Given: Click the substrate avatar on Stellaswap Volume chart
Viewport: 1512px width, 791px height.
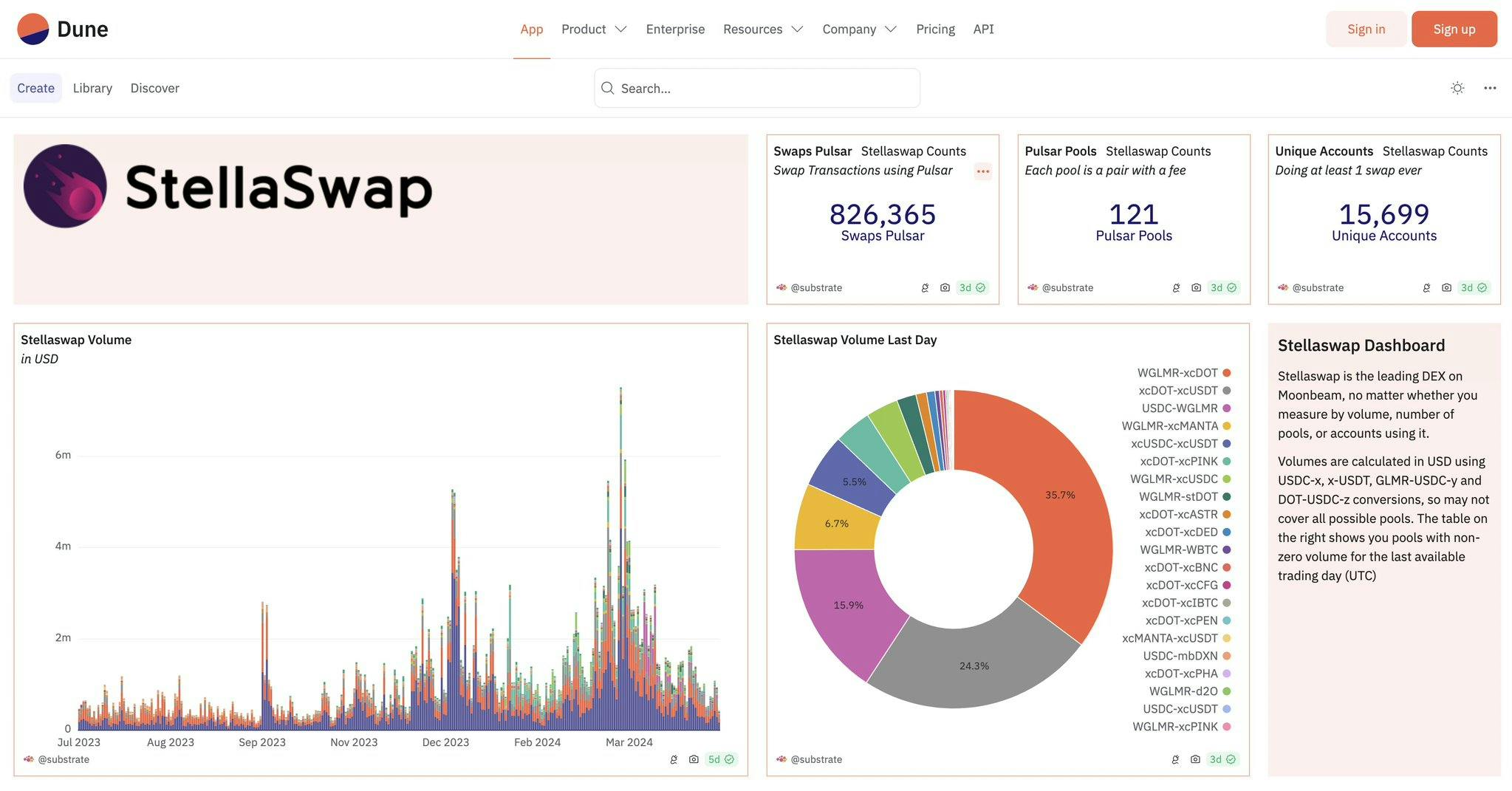Looking at the screenshot, I should click(29, 759).
